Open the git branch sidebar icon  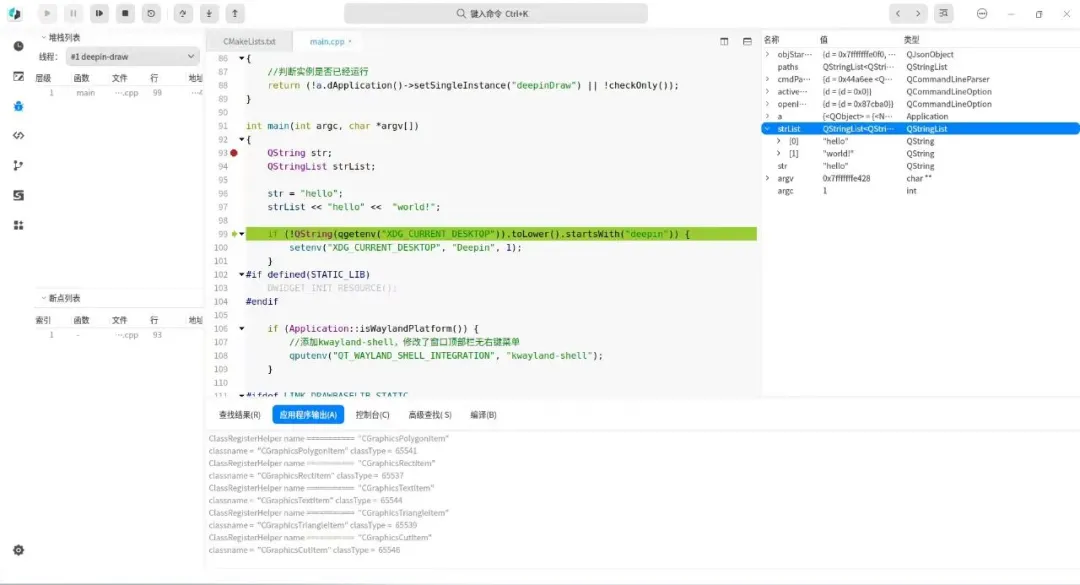coord(19,165)
